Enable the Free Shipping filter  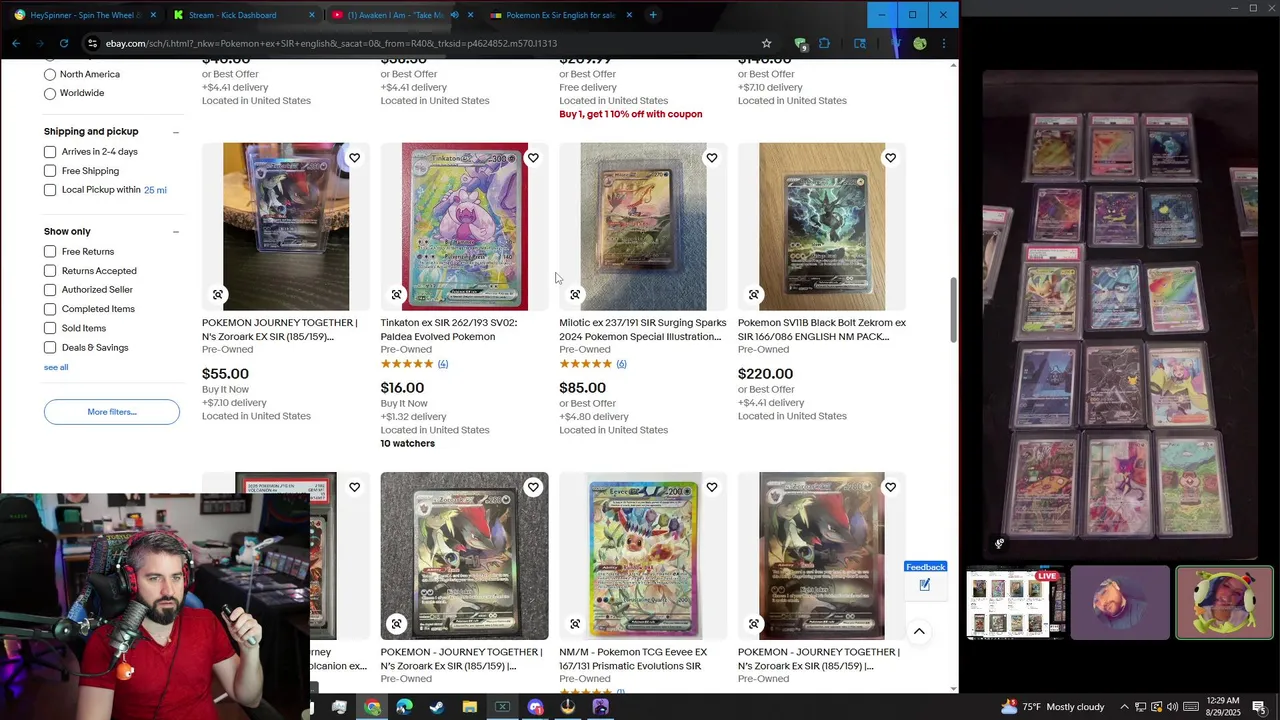point(50,171)
